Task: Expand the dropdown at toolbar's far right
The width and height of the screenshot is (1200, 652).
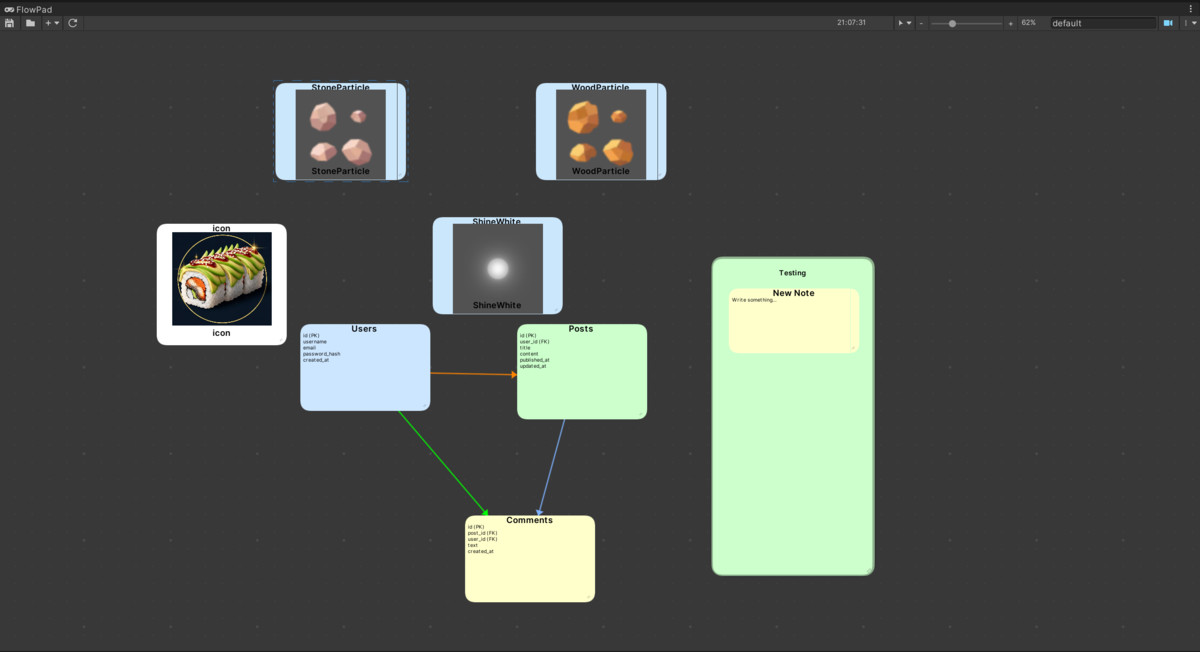Action: (1192, 21)
